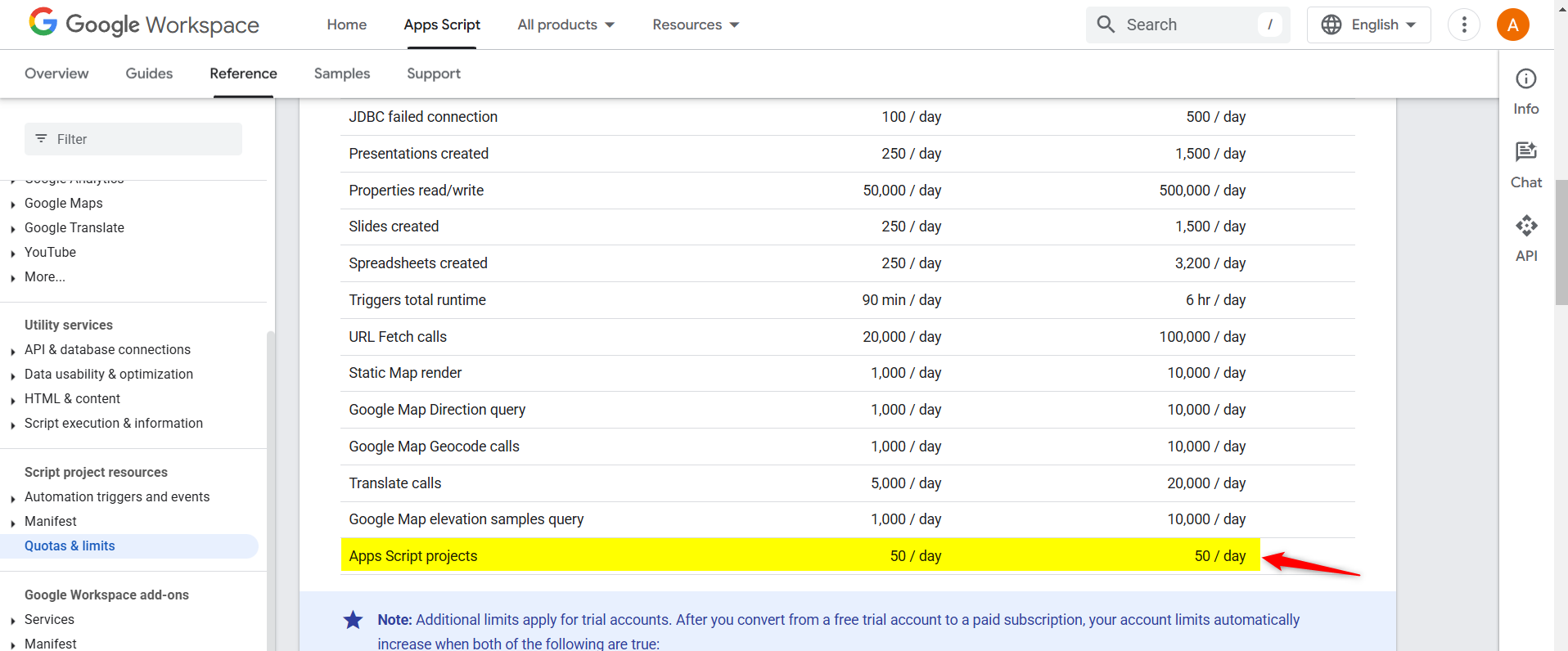Click the sidebar Filter field
The height and width of the screenshot is (651, 1568).
133,139
